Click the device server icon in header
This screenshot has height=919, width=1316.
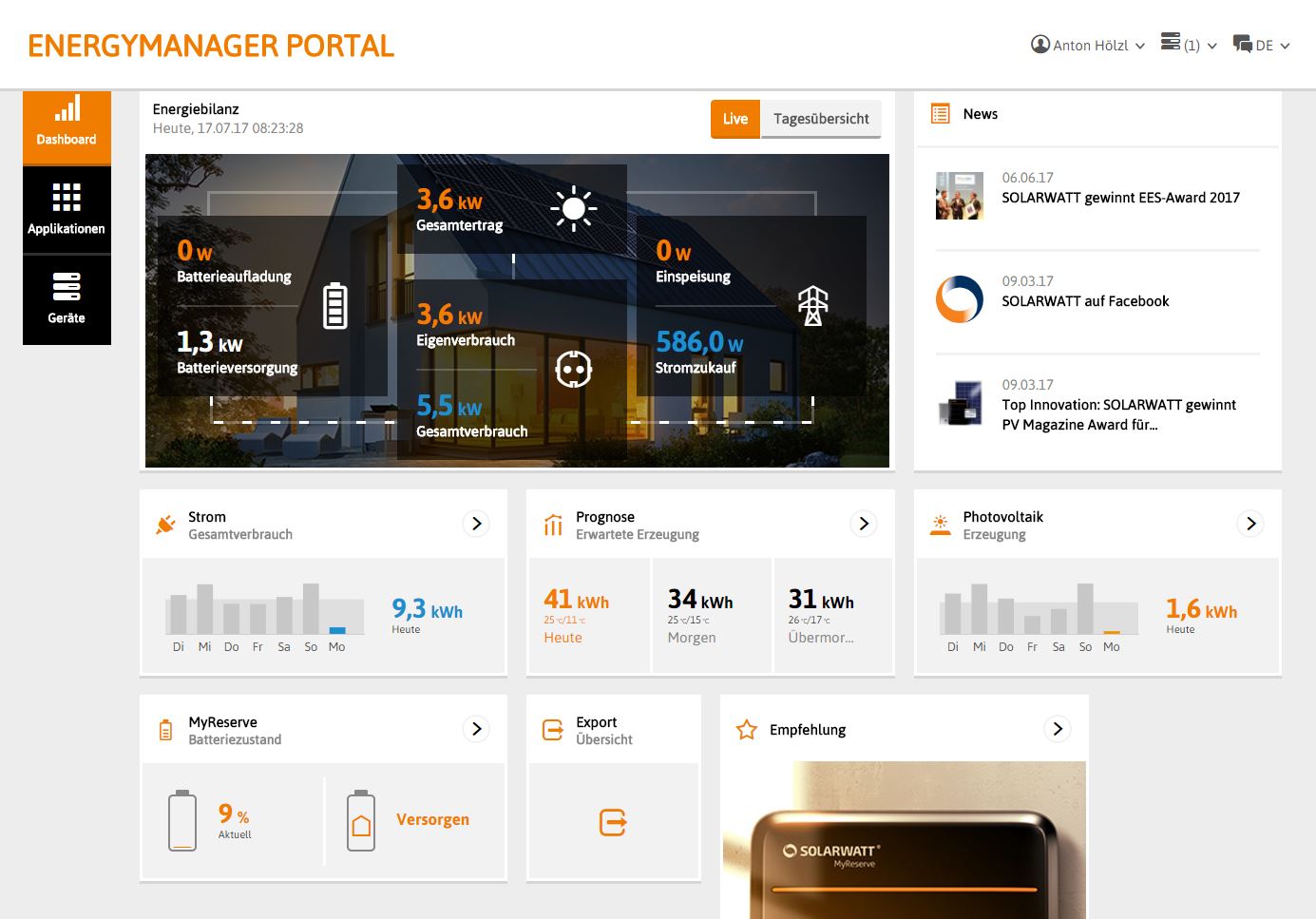click(x=1171, y=42)
